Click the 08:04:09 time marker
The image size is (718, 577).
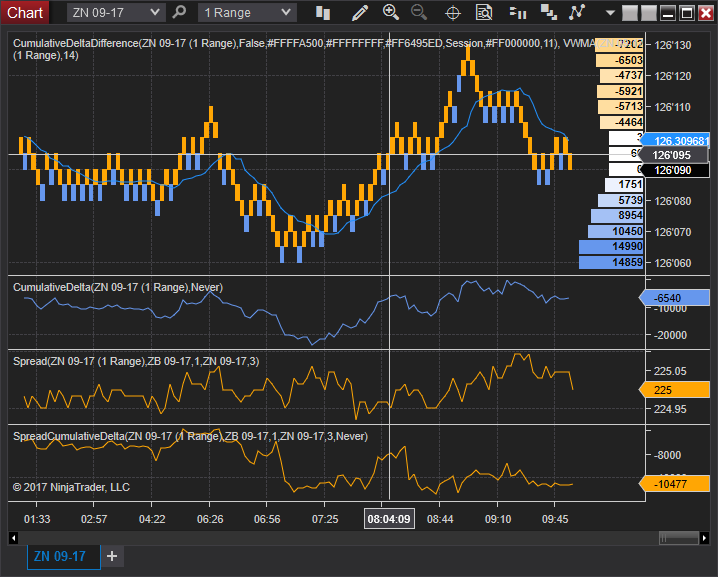click(x=389, y=519)
